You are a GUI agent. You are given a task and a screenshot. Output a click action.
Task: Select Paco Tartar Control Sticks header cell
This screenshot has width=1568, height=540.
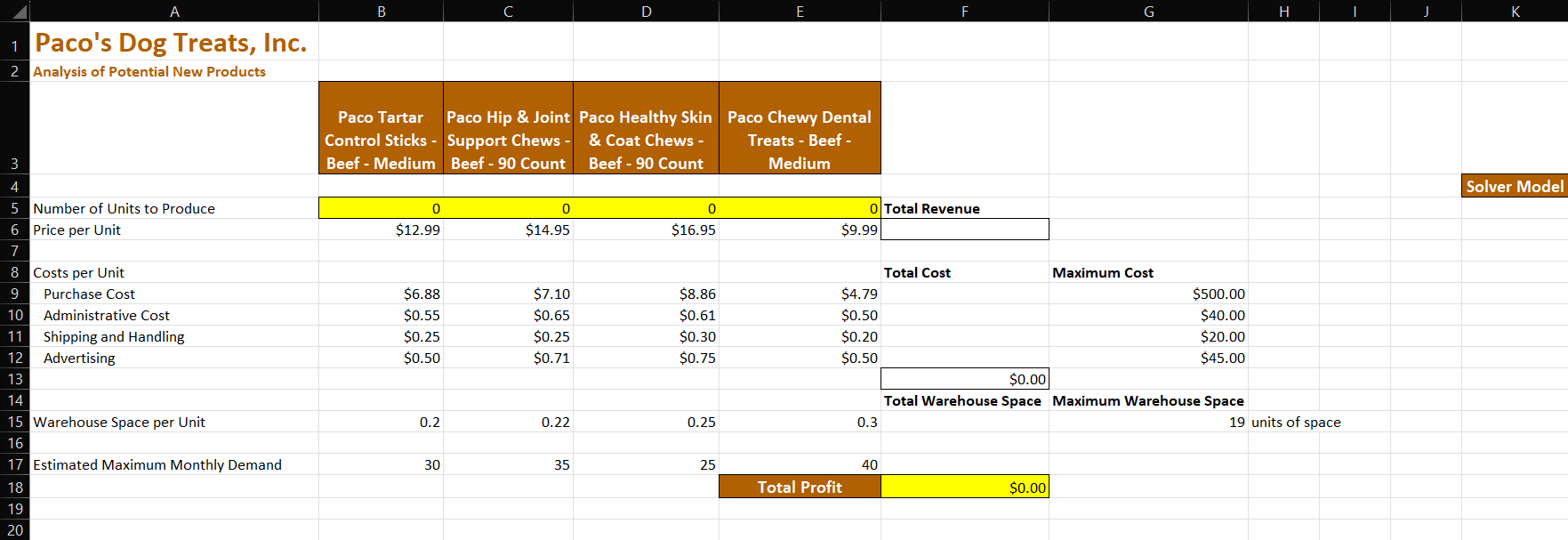coord(381,128)
